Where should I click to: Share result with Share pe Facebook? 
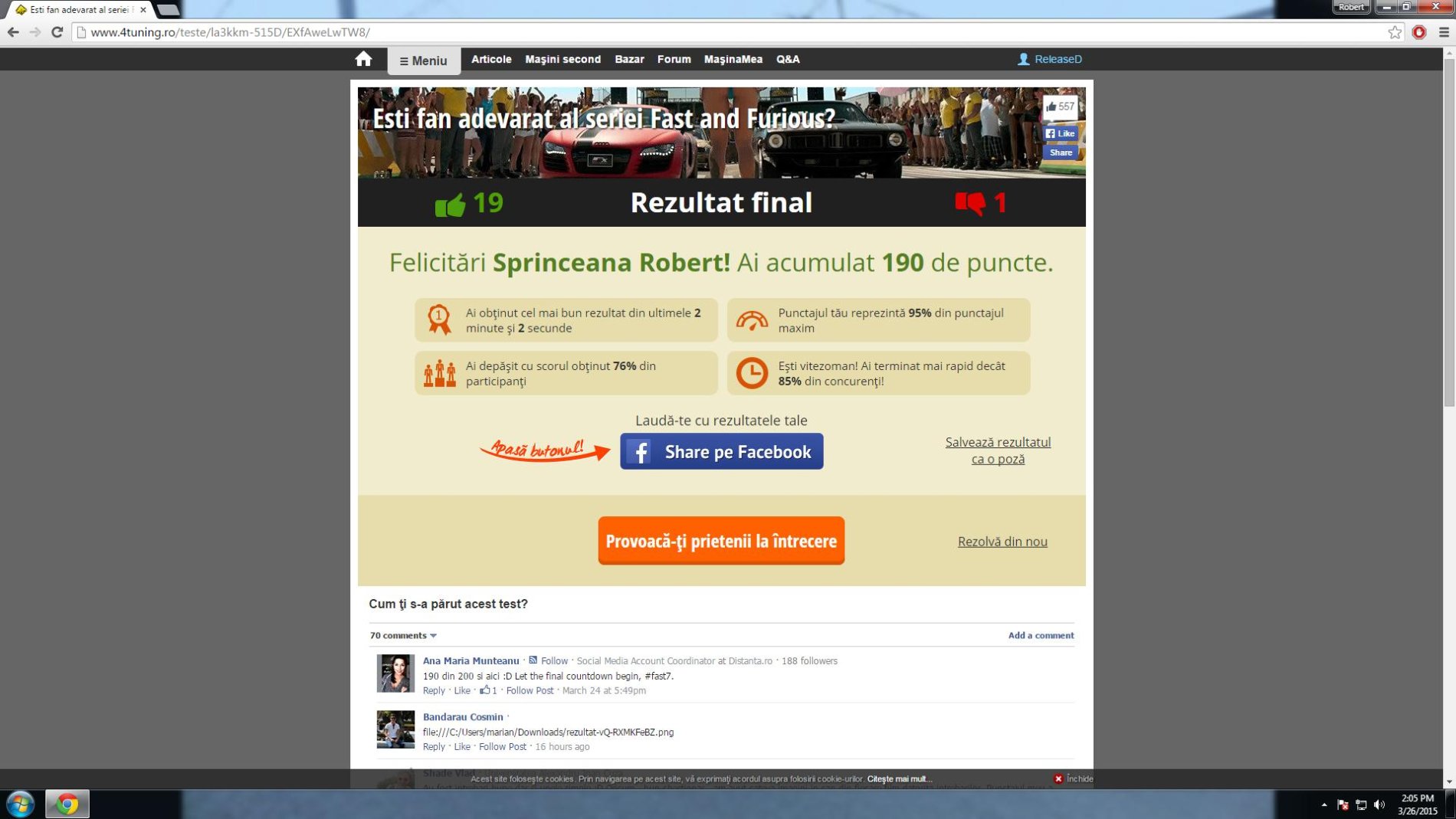coord(721,451)
